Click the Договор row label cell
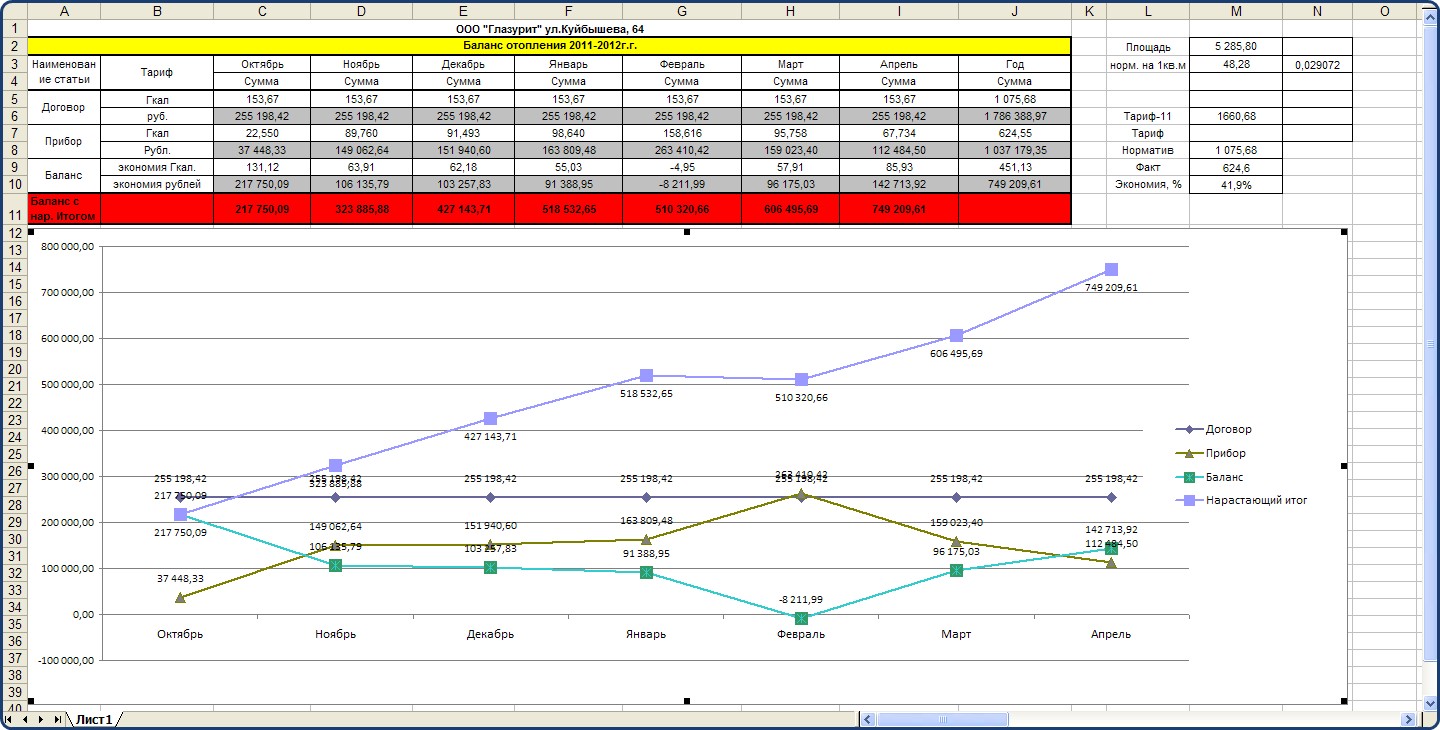Screen dimensions: 1440x730 (64, 107)
